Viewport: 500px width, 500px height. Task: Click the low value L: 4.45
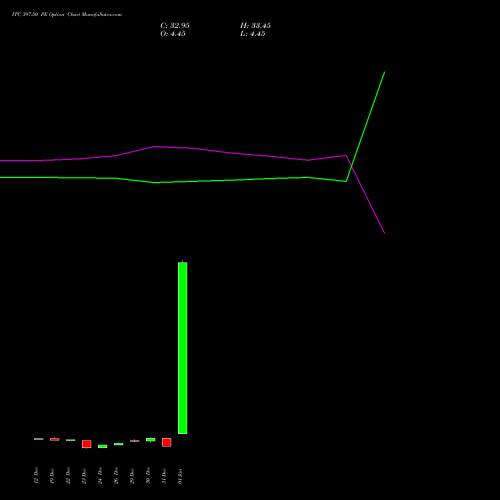[253, 34]
